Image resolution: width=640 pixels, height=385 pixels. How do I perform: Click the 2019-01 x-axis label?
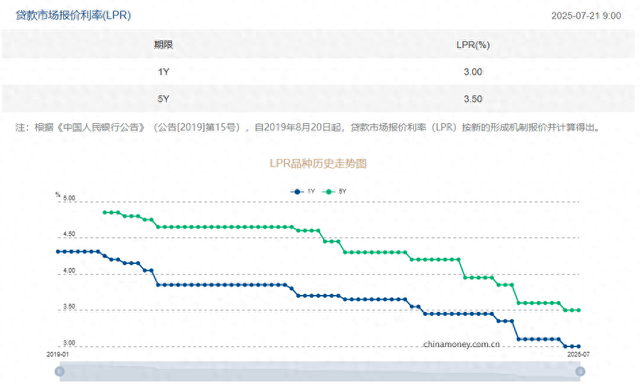point(58,354)
